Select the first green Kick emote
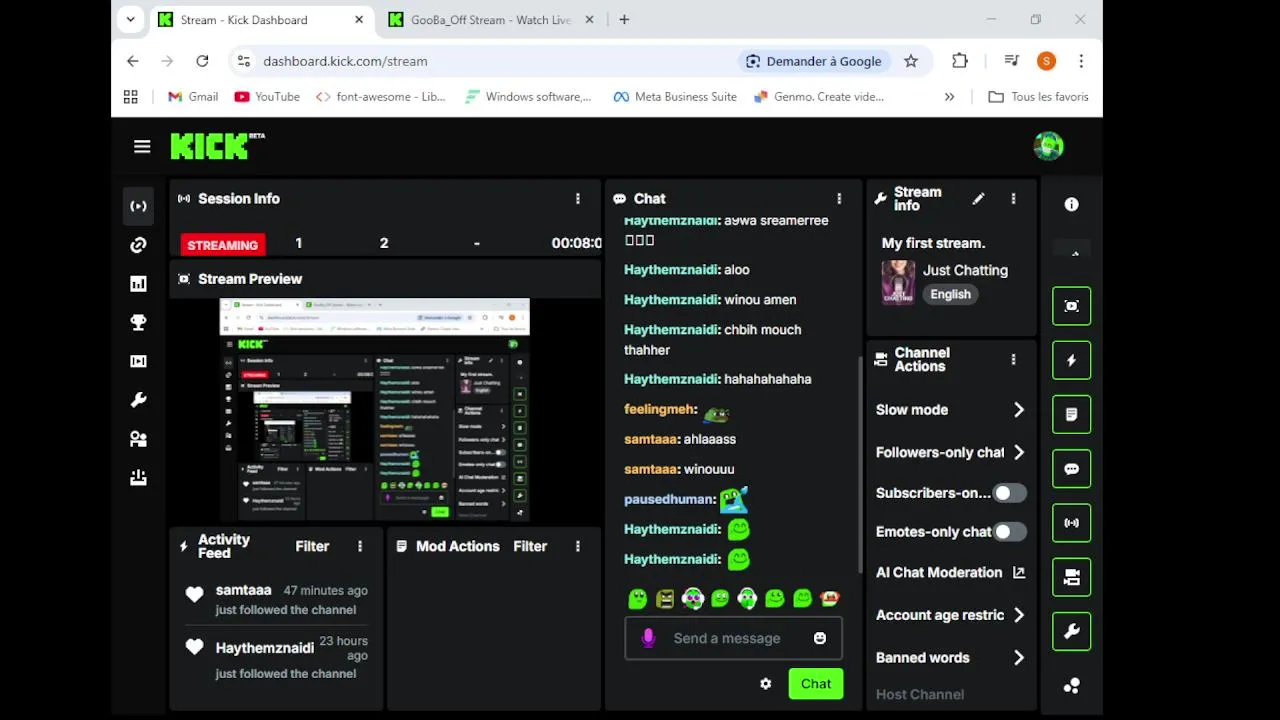Image resolution: width=1280 pixels, height=720 pixels. point(638,599)
